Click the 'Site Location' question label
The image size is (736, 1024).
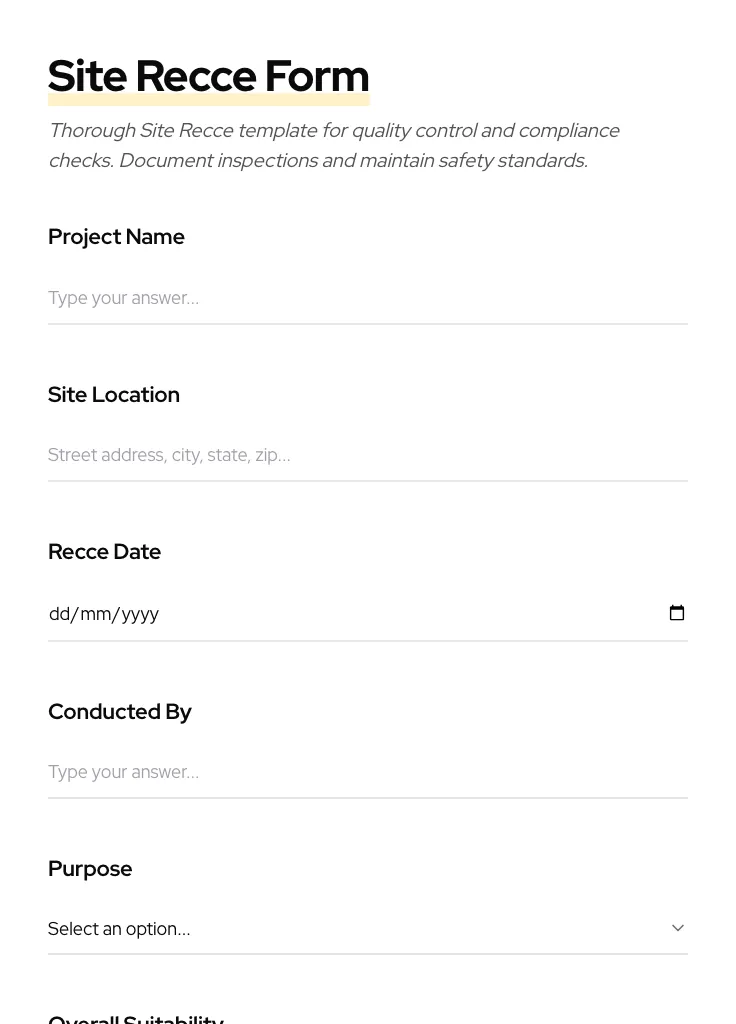[x=114, y=395]
